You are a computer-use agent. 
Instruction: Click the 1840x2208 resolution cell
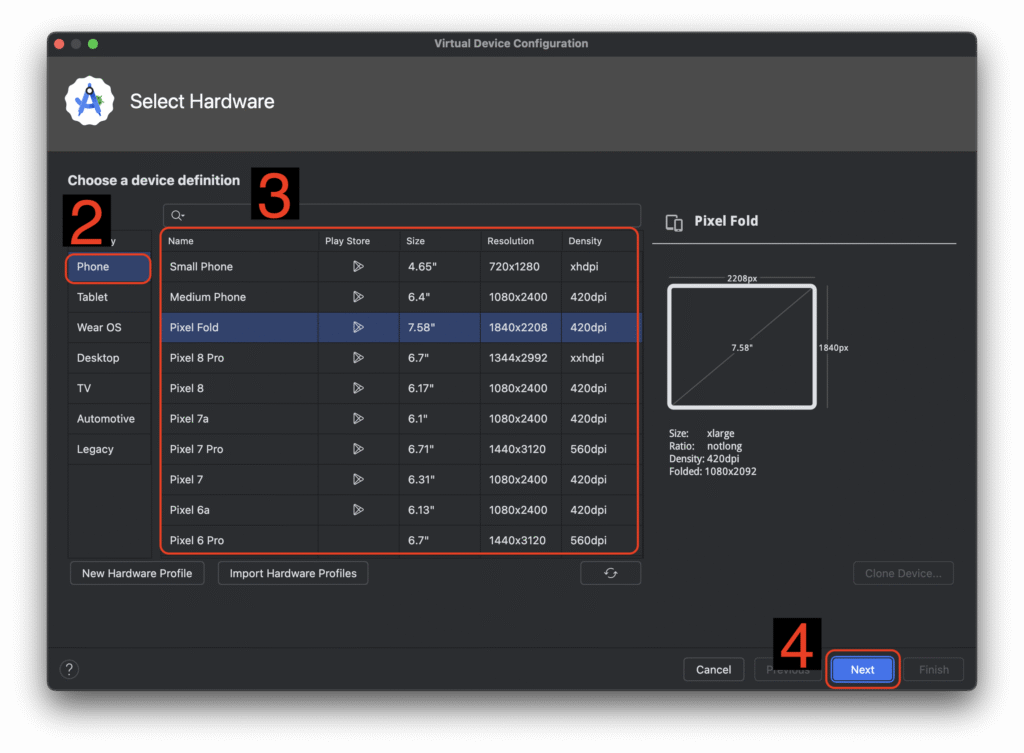(x=518, y=327)
